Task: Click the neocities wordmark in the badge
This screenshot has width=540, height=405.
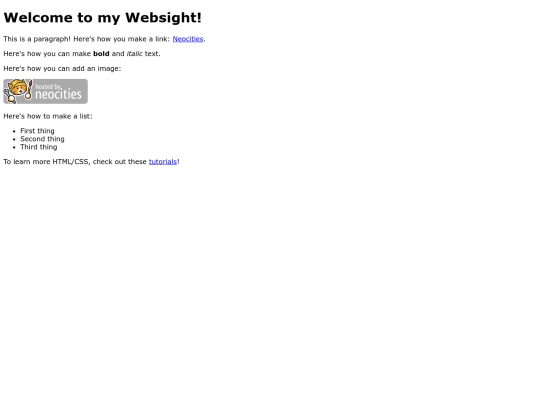Action: click(x=58, y=94)
